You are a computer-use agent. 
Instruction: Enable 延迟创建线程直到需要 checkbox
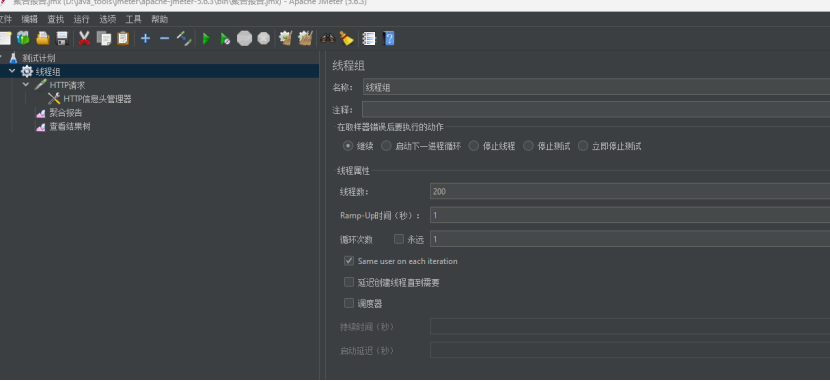[349, 283]
